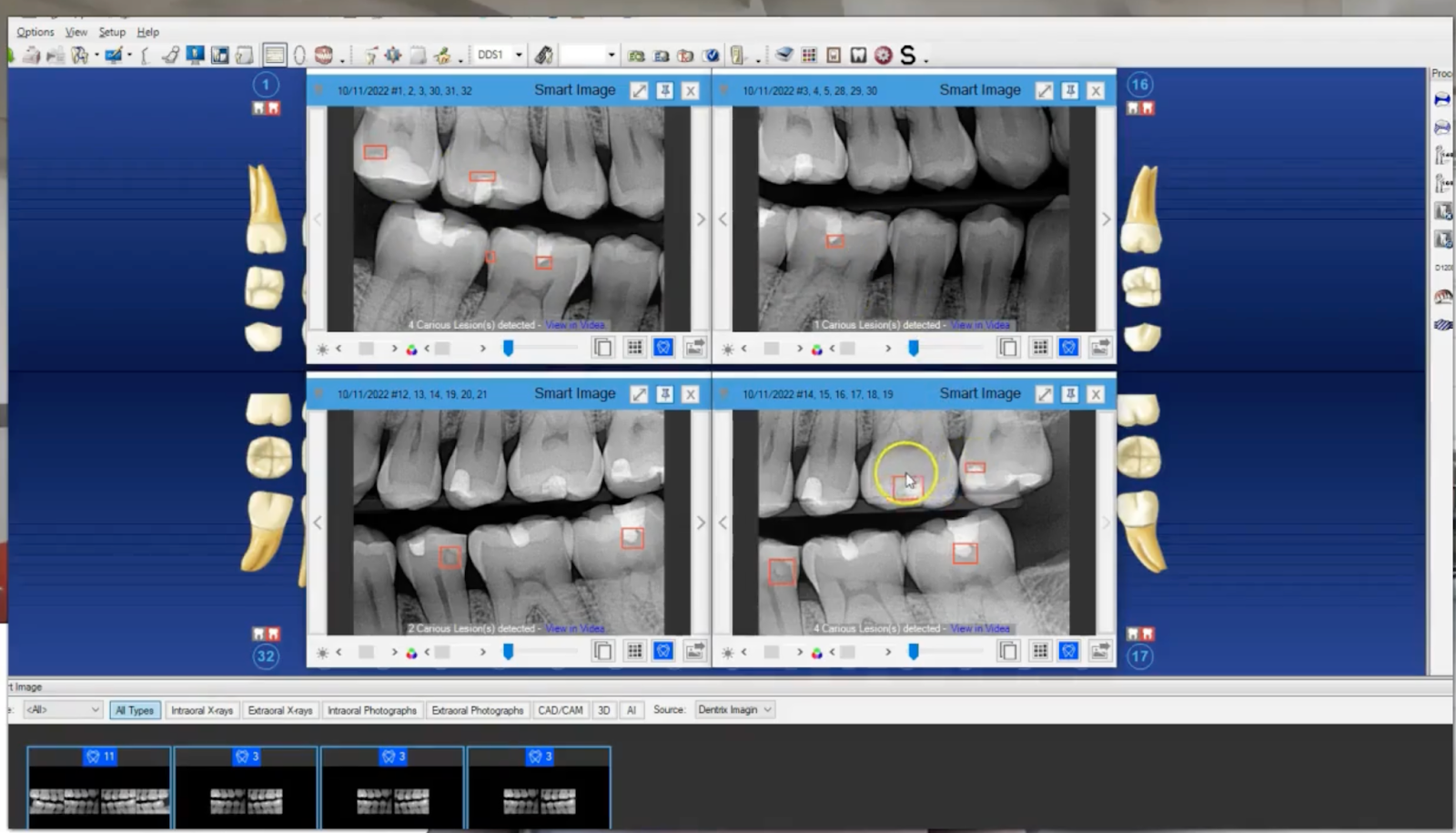Screen dimensions: 1456x833
Task: Click the export image icon in #3, 4, 5 panel
Action: click(1099, 348)
